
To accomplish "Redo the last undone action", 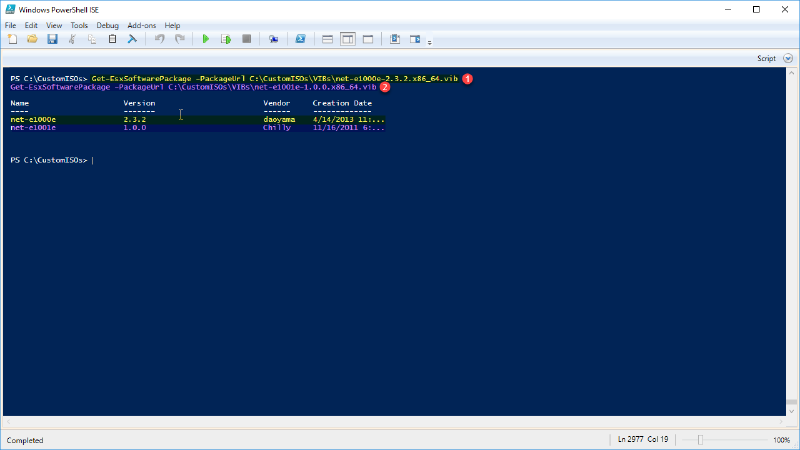I will (180, 39).
